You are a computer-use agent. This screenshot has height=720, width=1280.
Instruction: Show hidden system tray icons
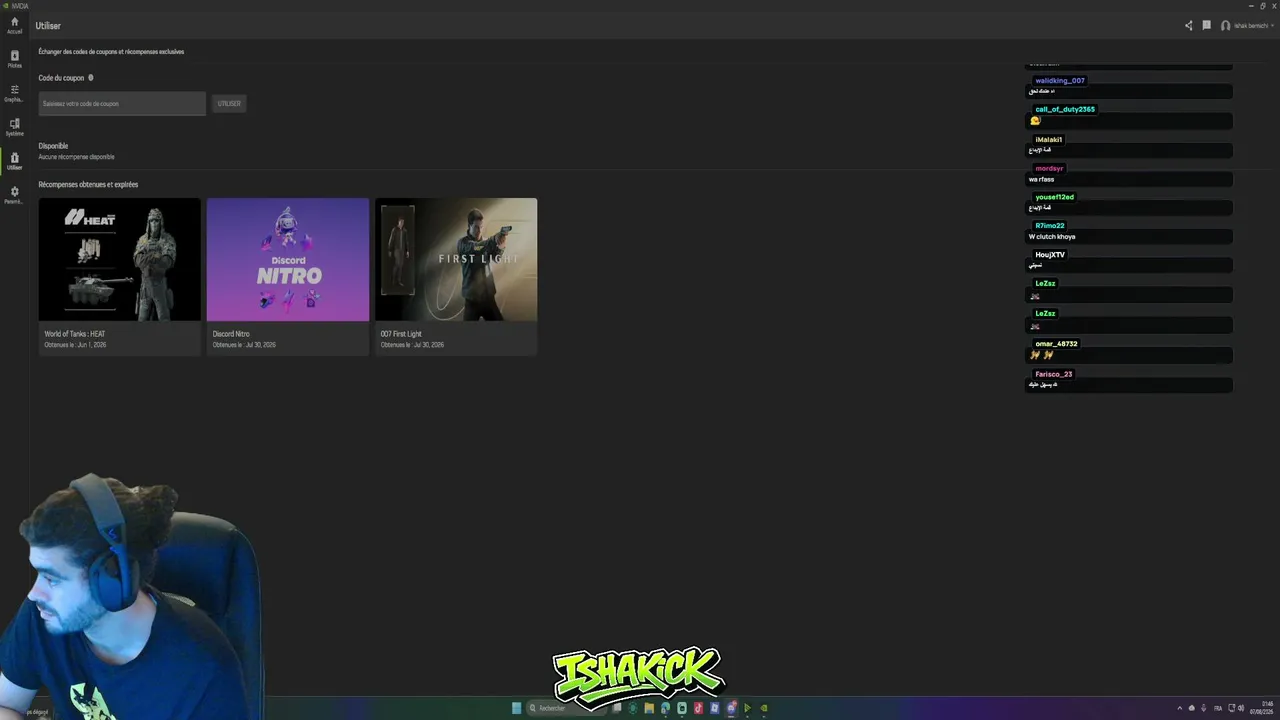coord(1179,708)
